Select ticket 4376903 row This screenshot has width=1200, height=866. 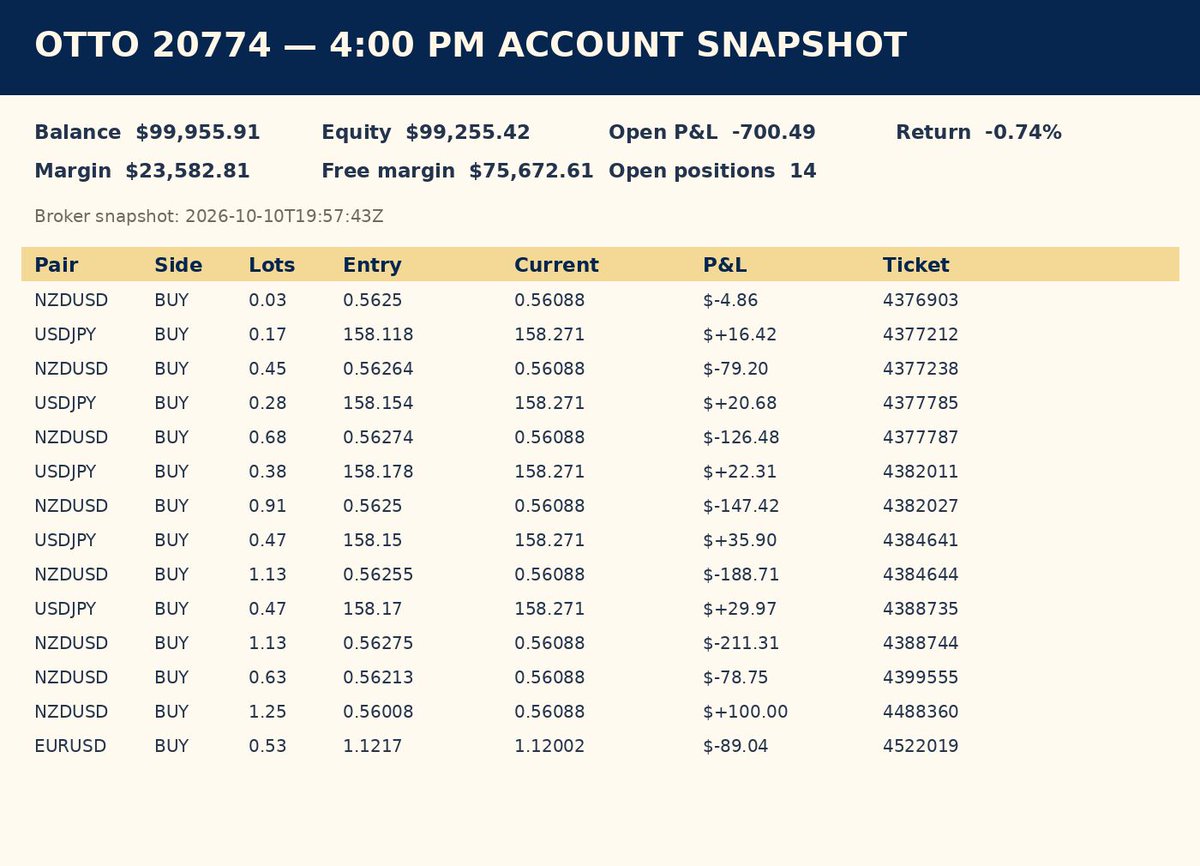(x=600, y=300)
